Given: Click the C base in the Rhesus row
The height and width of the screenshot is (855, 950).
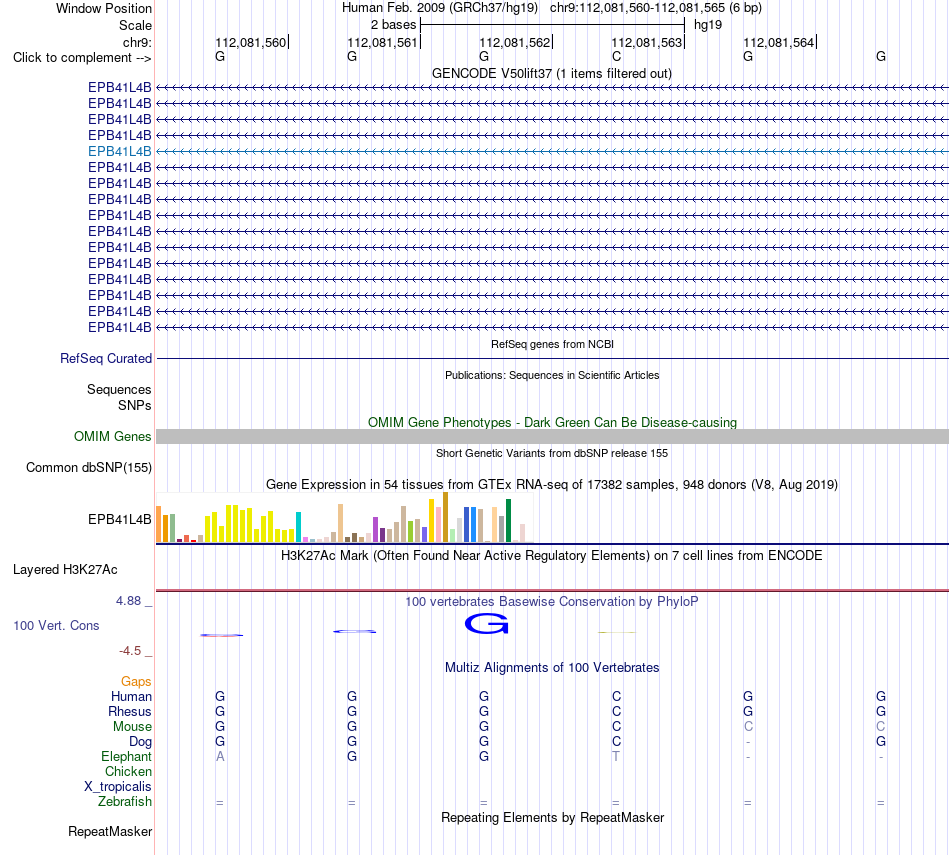Looking at the screenshot, I should (x=616, y=711).
